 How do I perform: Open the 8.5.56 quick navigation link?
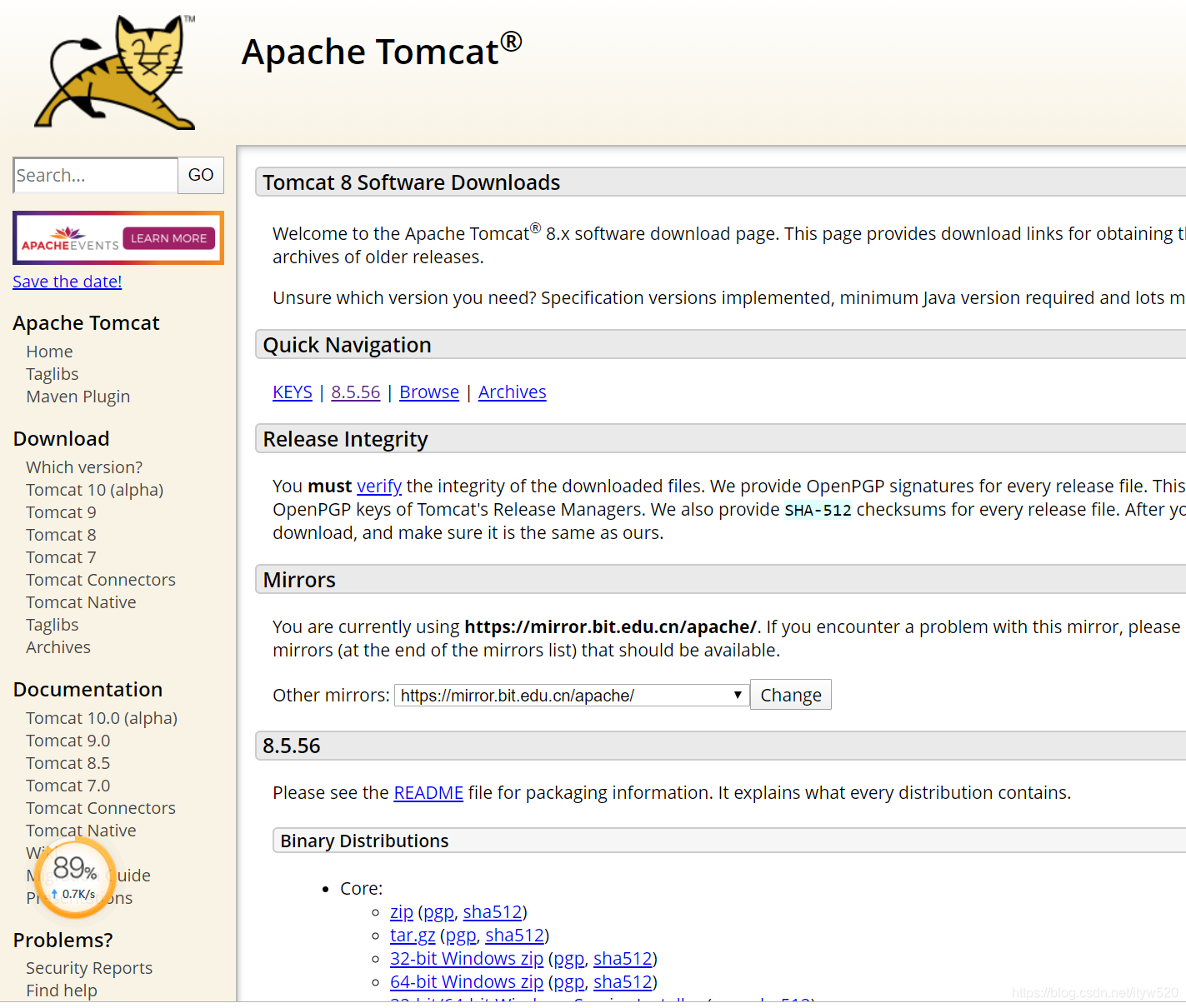[x=355, y=392]
